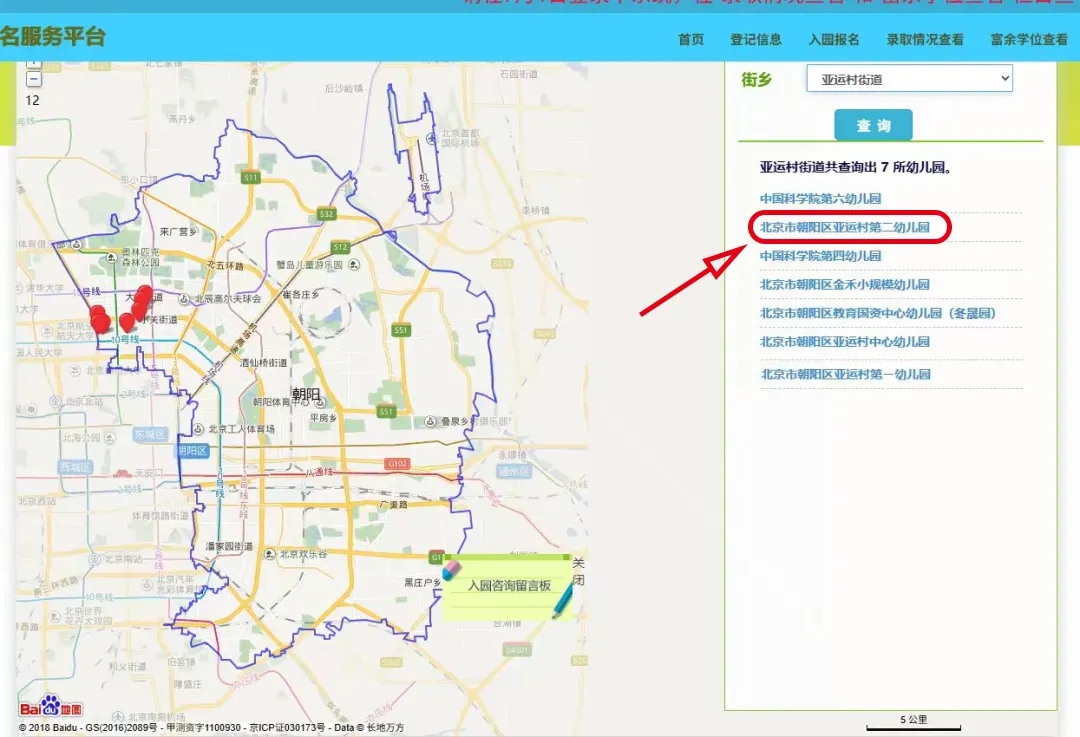Open 富余学位查看 navigation item
The width and height of the screenshot is (1080, 737).
(1029, 39)
